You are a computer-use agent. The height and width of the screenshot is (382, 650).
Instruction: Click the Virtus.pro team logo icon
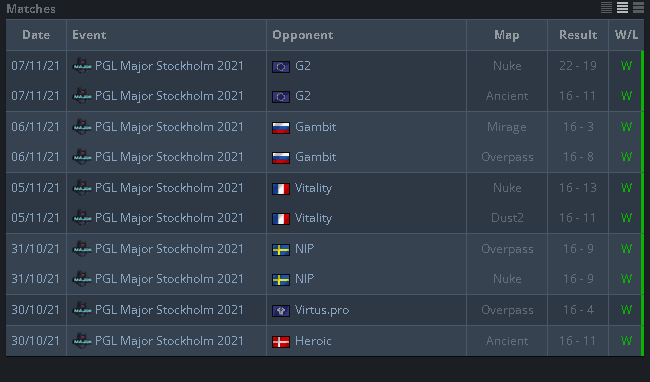281,310
